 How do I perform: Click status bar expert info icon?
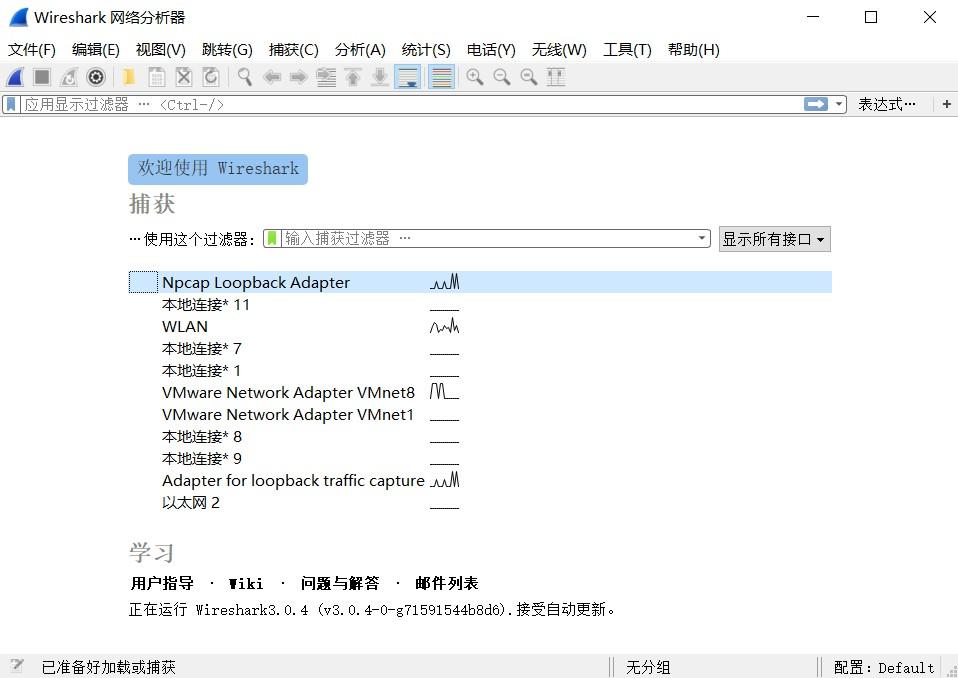point(16,666)
